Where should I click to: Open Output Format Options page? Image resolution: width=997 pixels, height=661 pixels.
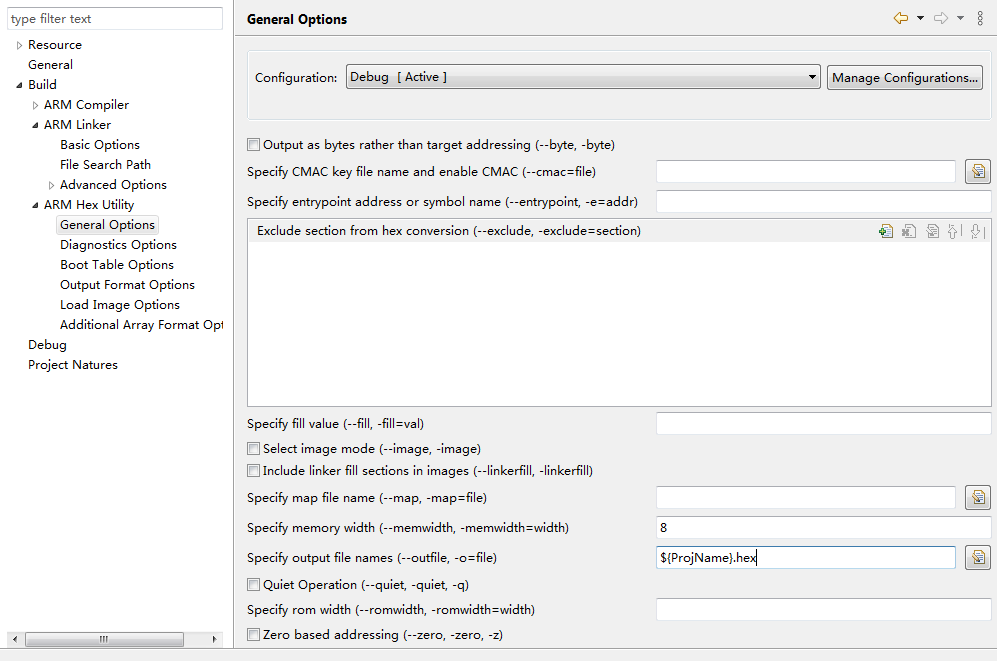point(127,285)
